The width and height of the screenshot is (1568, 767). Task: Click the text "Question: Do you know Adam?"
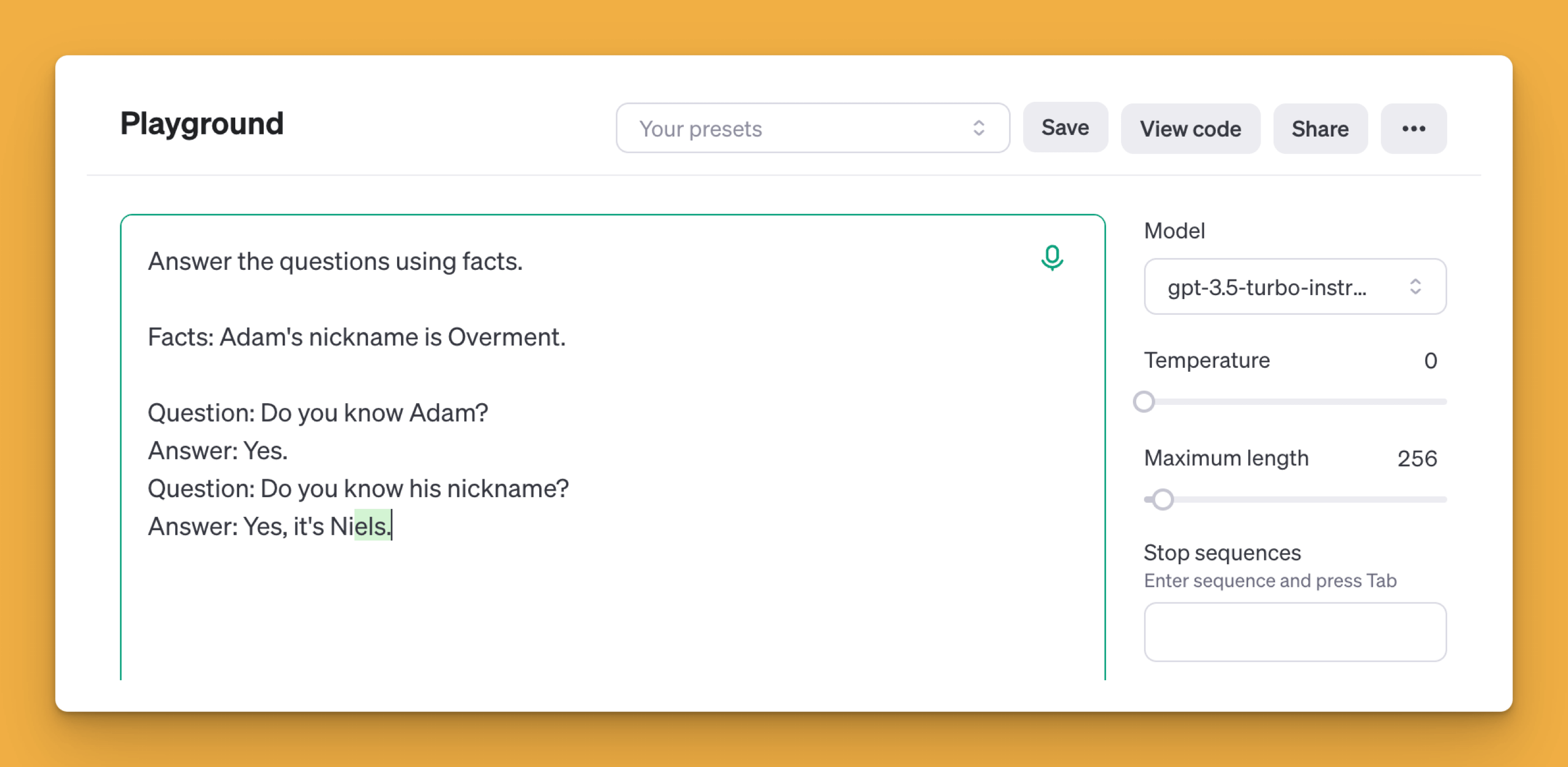coord(317,413)
